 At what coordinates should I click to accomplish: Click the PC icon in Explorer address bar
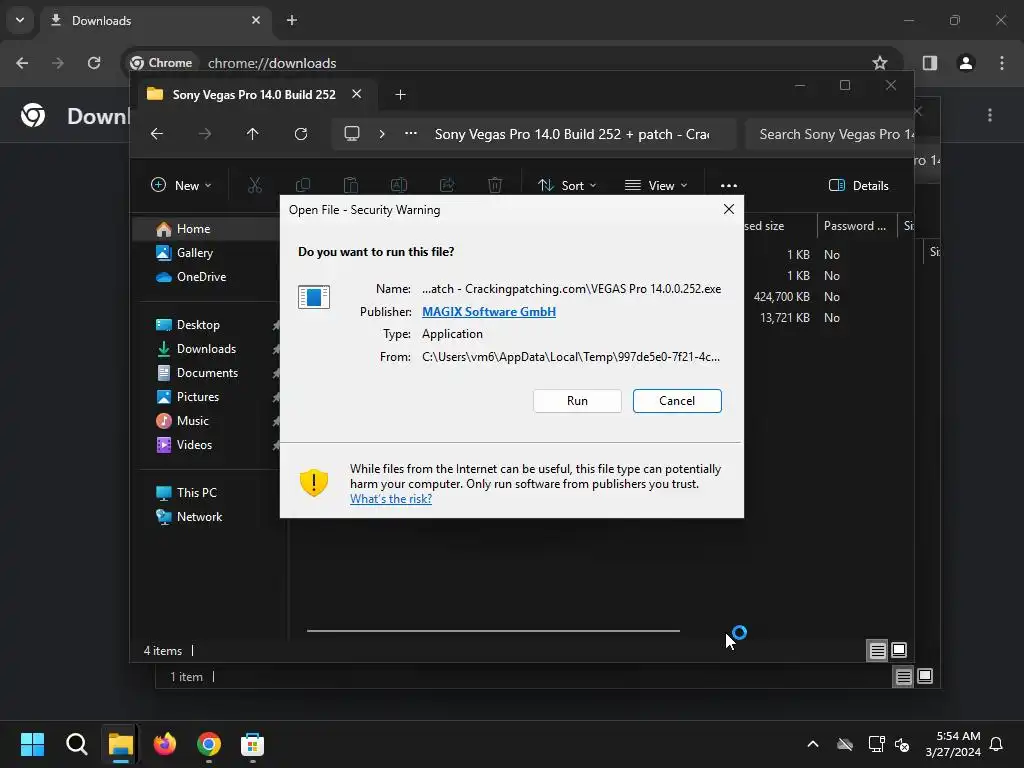tap(352, 134)
